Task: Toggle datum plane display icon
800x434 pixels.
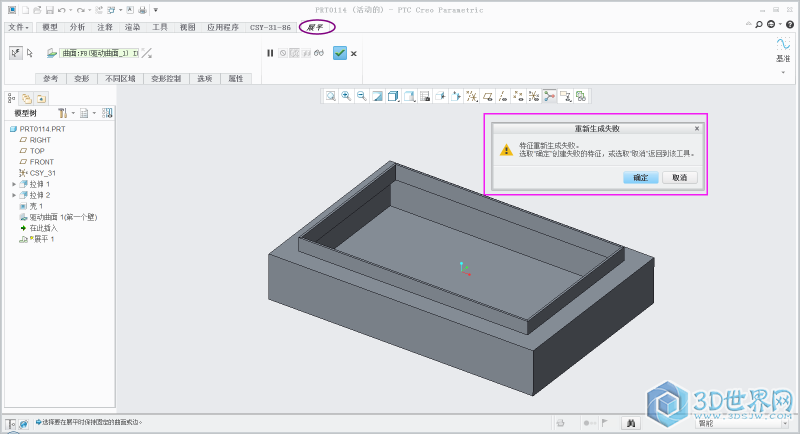Action: coord(487,96)
